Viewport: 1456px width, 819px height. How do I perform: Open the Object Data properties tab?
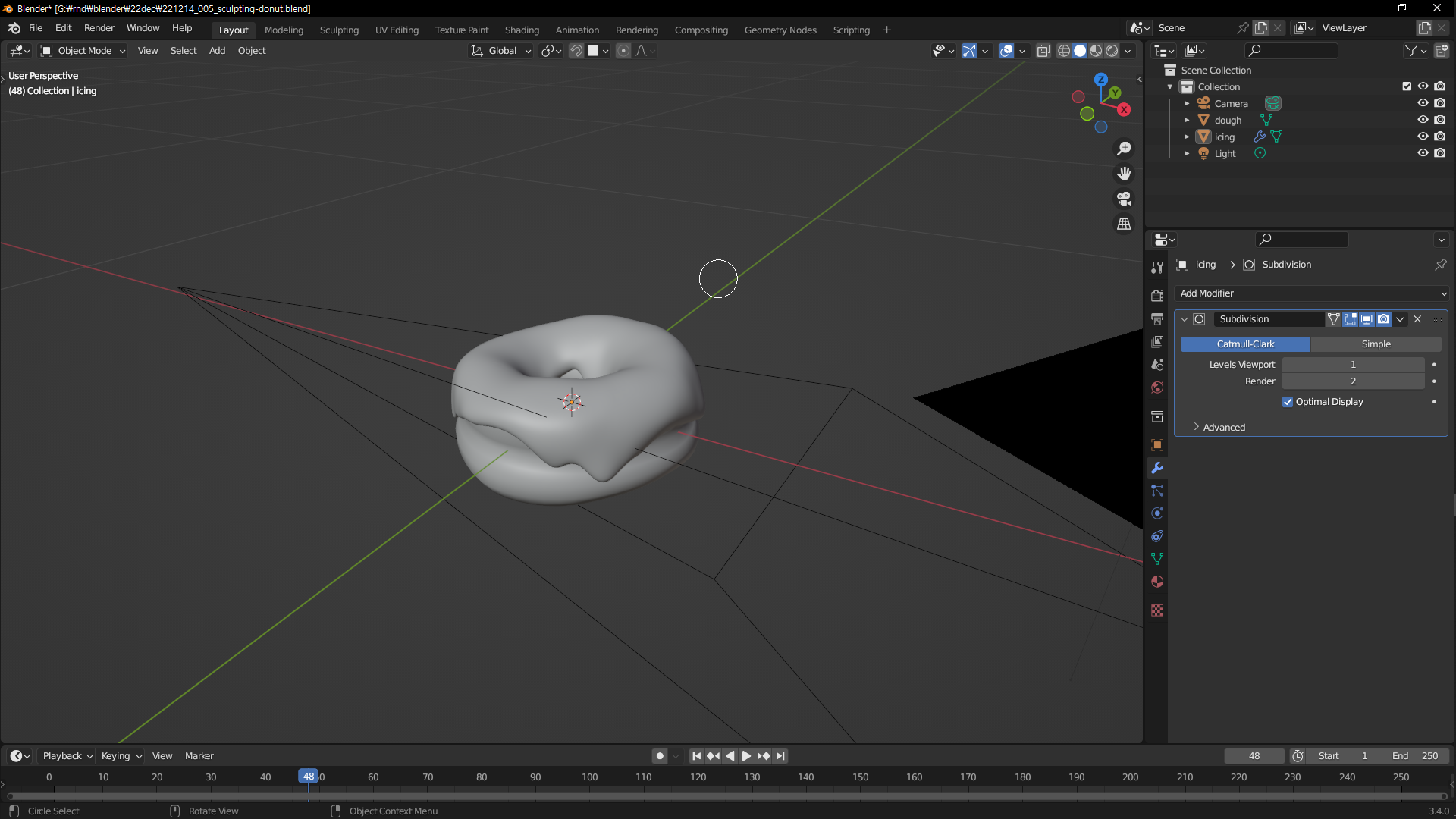(1157, 559)
